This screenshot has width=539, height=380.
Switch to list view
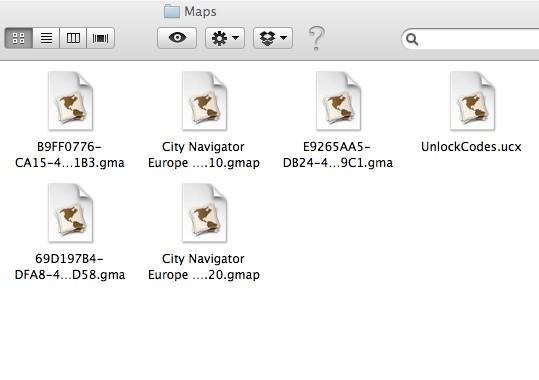tap(46, 38)
